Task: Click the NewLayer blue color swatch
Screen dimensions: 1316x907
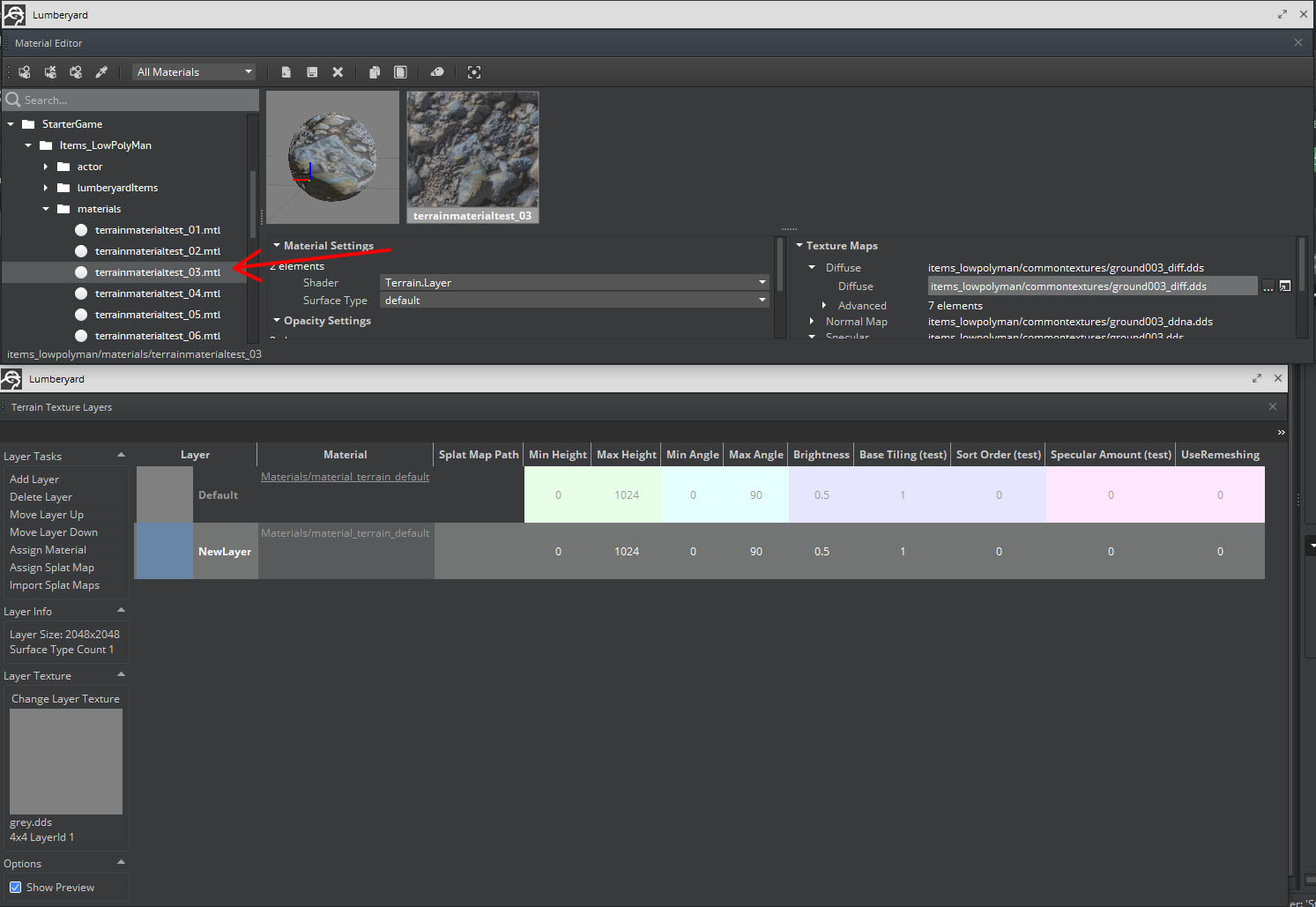Action: [x=164, y=551]
